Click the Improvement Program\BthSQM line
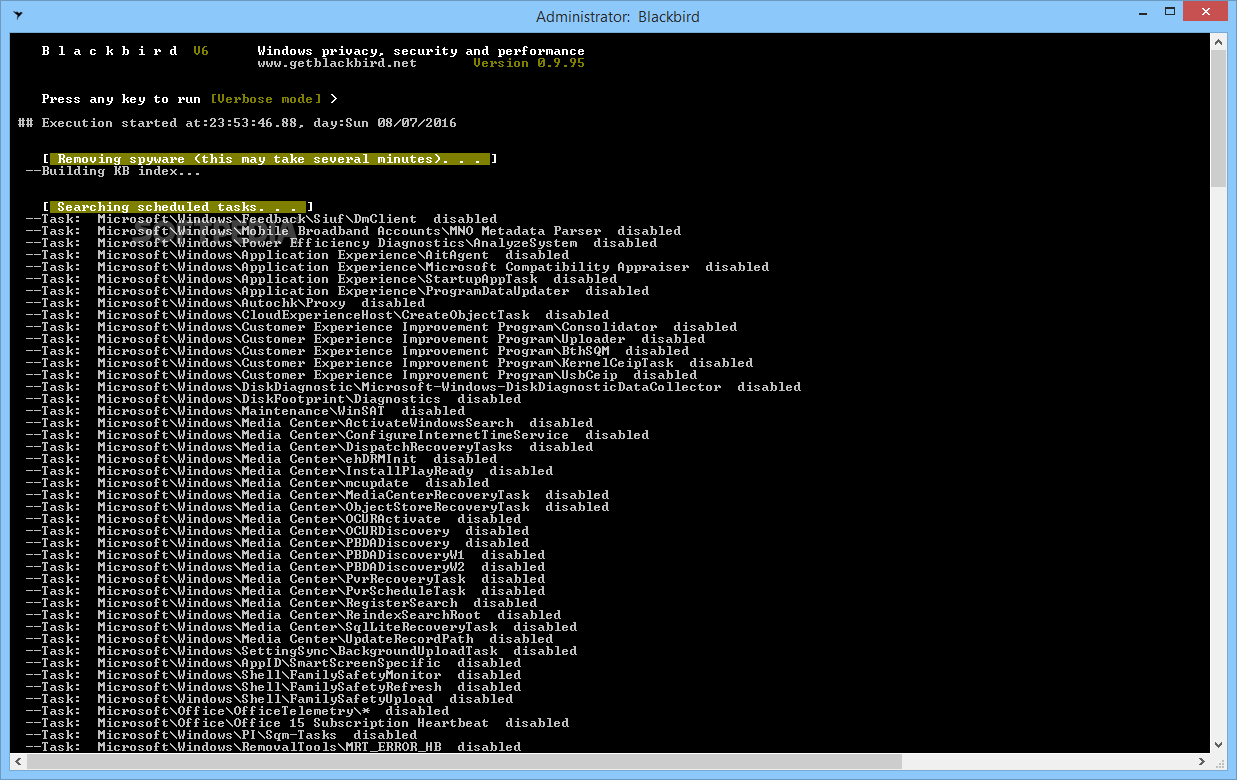This screenshot has height=780, width=1237. (357, 351)
